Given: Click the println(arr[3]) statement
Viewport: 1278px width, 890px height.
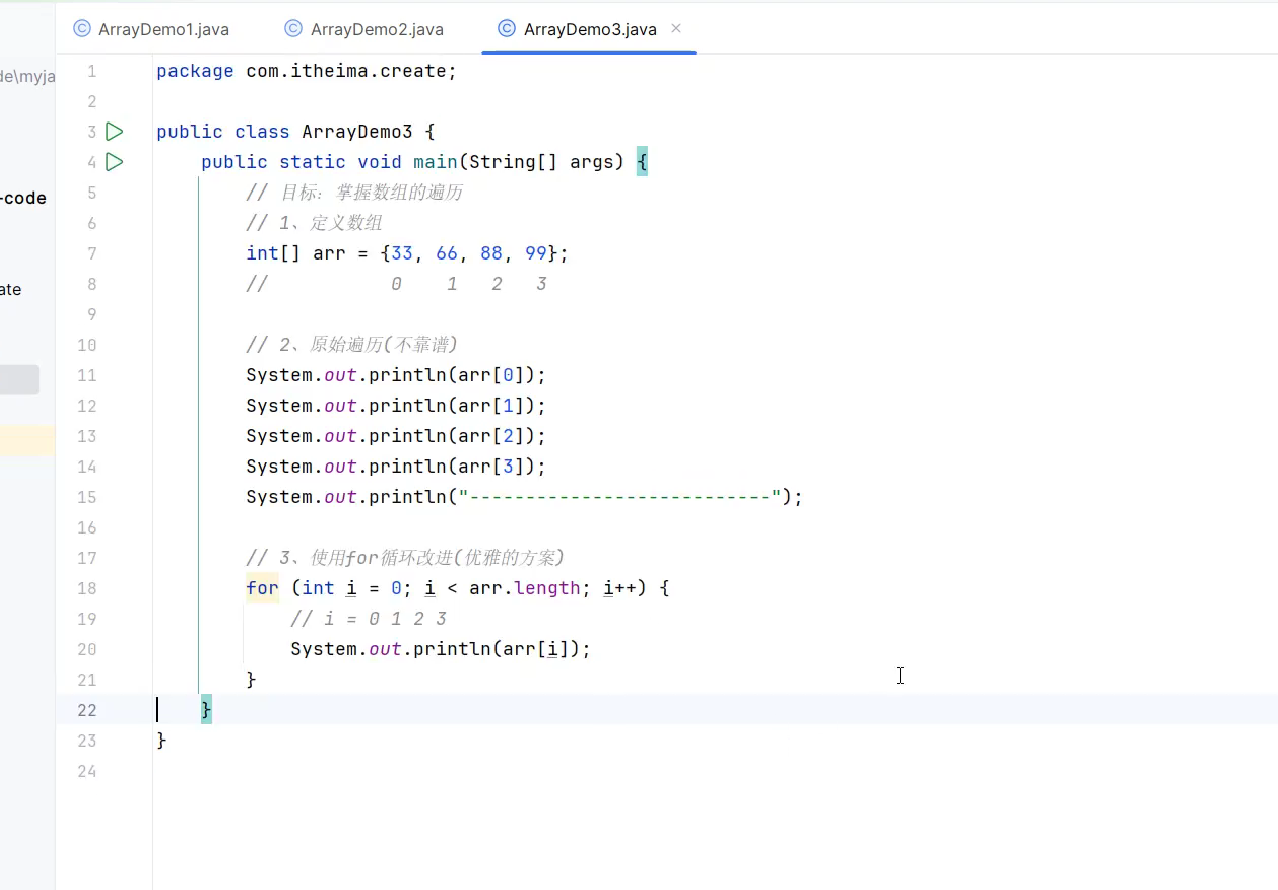Looking at the screenshot, I should (396, 466).
